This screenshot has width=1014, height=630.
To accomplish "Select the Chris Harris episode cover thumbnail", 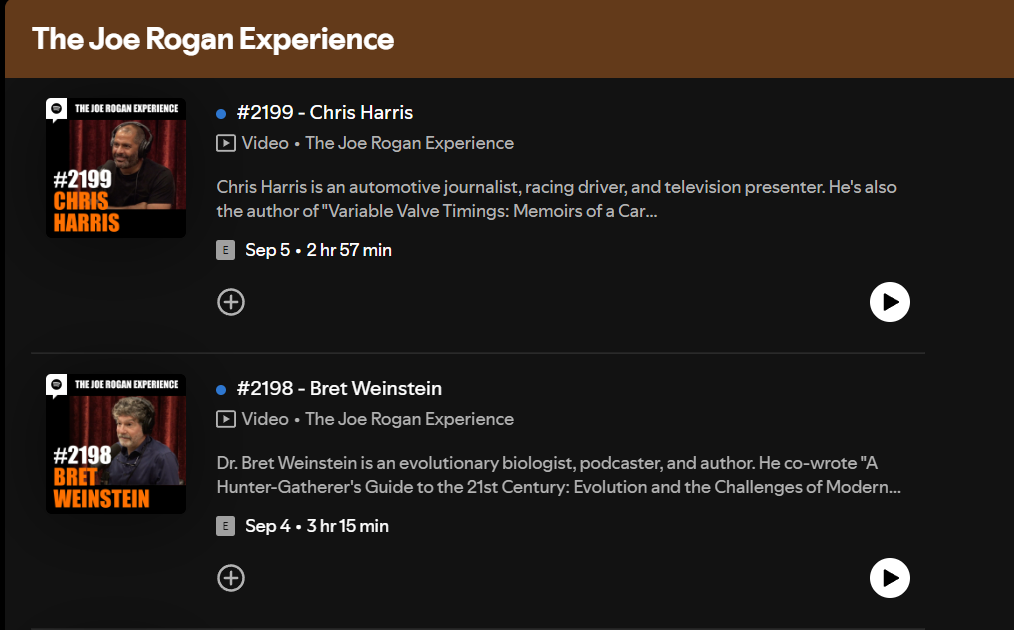I will point(116,167).
